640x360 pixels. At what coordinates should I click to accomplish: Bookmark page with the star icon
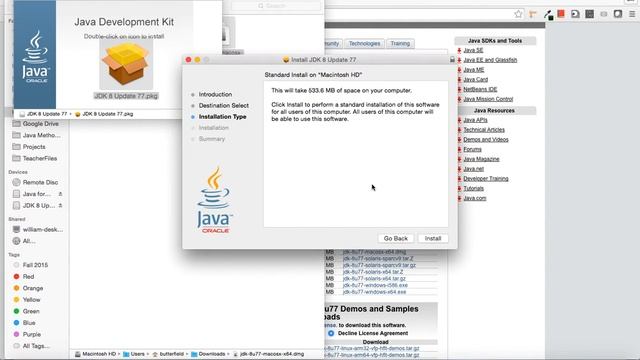(518, 14)
